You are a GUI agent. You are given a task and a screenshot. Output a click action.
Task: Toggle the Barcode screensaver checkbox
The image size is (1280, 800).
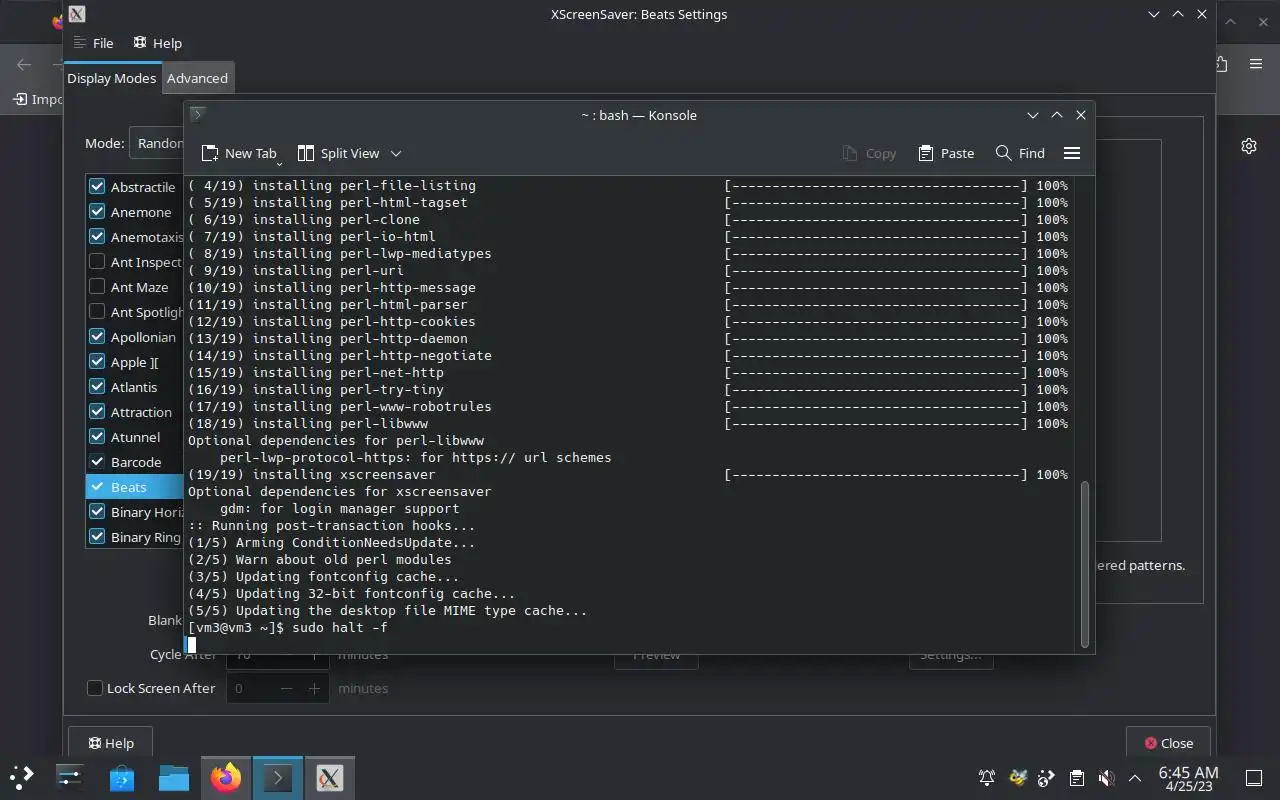tap(97, 461)
